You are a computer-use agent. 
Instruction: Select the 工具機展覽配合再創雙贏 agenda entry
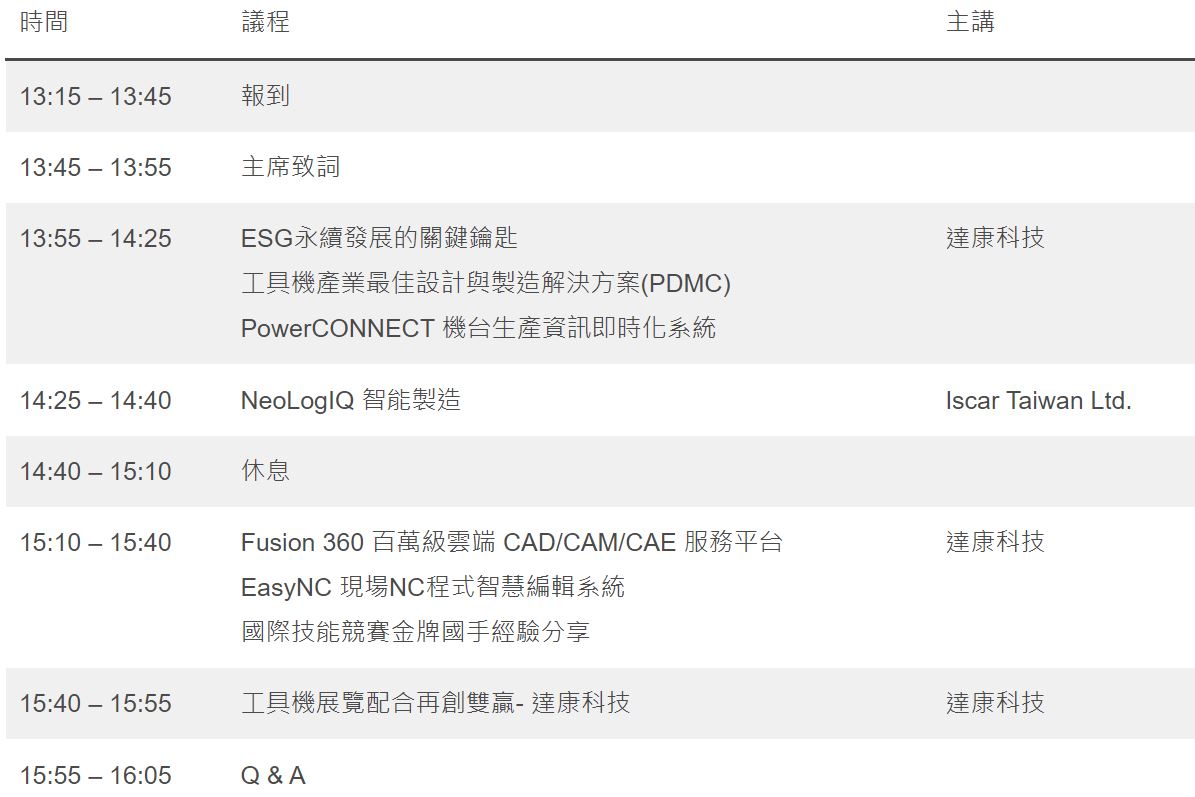[x=435, y=703]
